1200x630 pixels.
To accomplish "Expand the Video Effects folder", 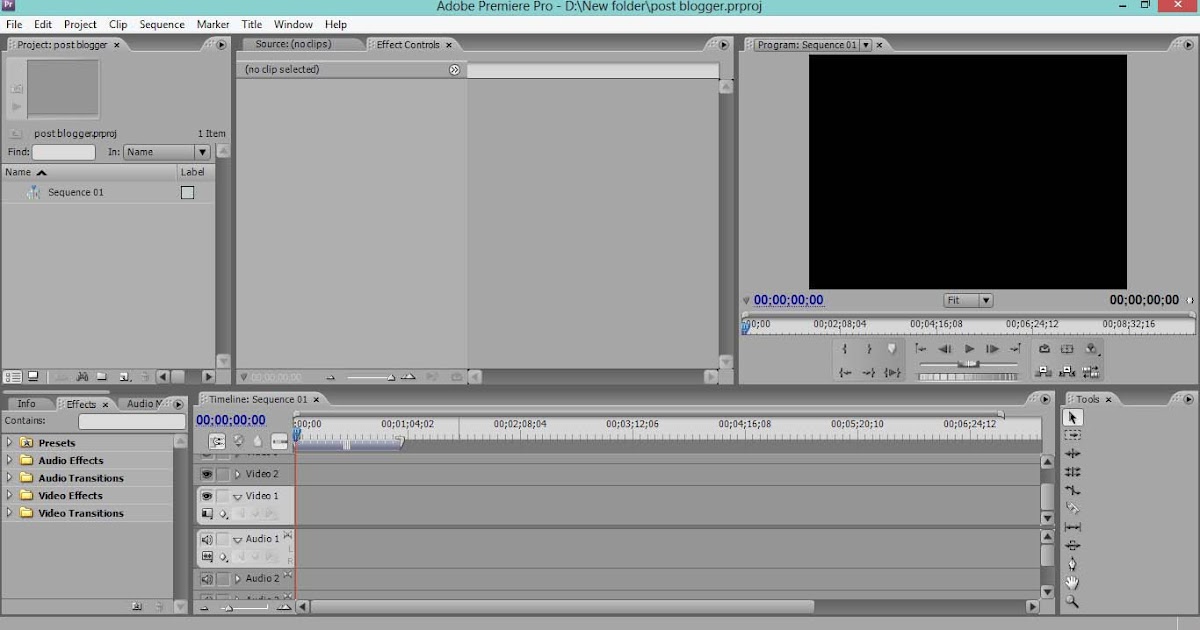I will [x=9, y=495].
